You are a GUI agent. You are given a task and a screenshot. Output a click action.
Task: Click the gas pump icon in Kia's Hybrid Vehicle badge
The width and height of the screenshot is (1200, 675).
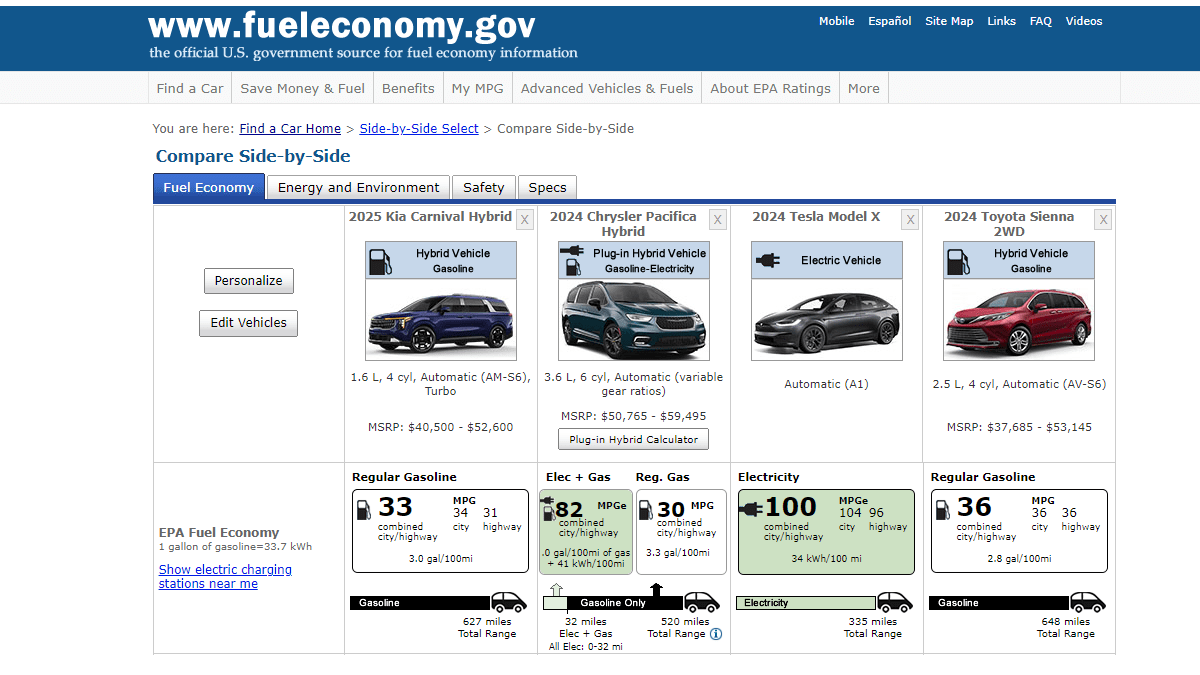click(x=381, y=261)
